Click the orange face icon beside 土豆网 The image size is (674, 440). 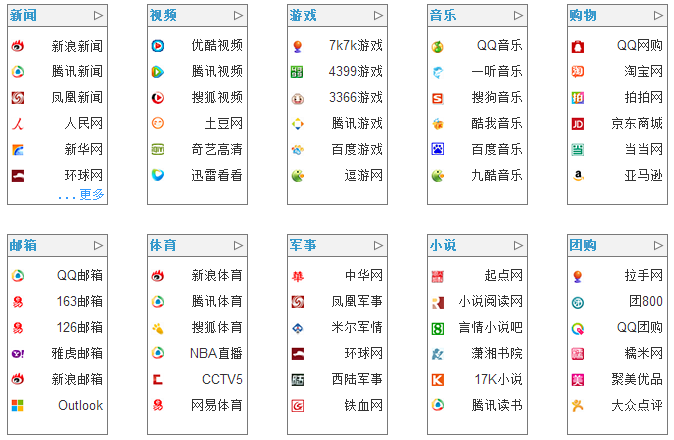click(x=158, y=123)
